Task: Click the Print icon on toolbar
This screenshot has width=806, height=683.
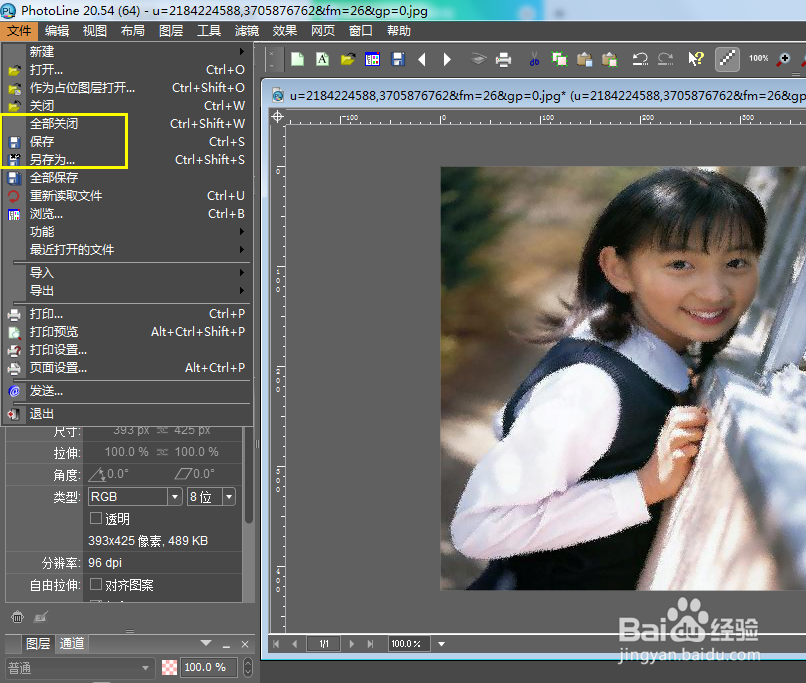Action: 505,59
